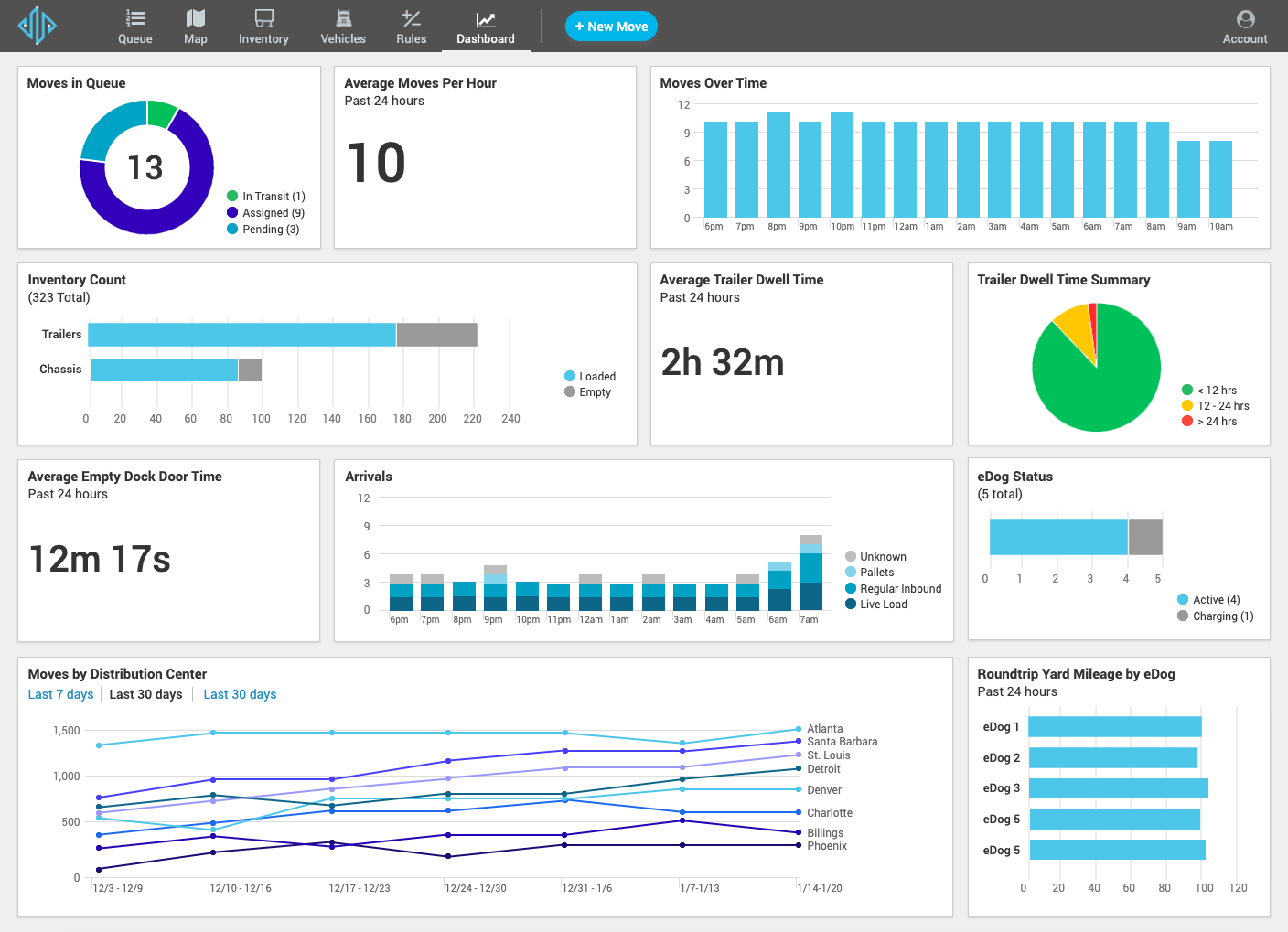Click the over 24 hrs legend dot

[x=1187, y=421]
